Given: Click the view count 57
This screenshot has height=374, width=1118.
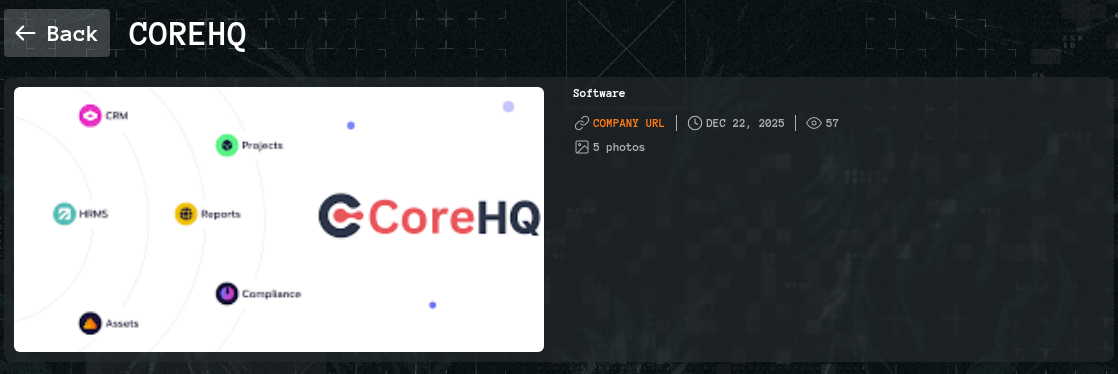Looking at the screenshot, I should (832, 123).
